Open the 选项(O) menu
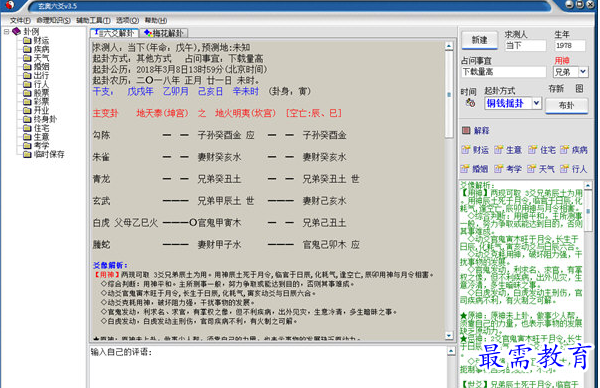600x388 pixels. click(127, 20)
